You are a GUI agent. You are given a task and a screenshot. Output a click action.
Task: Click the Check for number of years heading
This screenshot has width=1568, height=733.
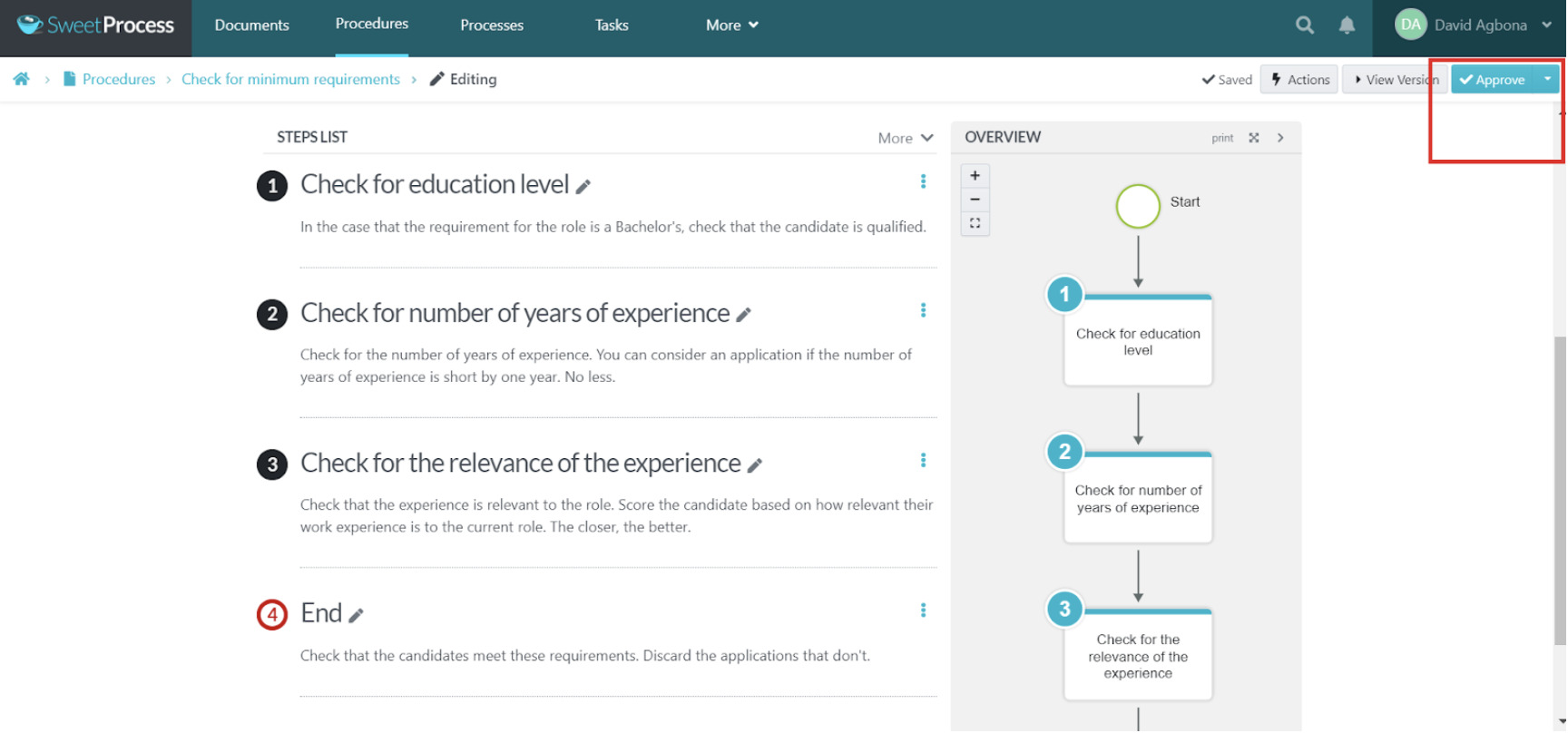coord(514,313)
